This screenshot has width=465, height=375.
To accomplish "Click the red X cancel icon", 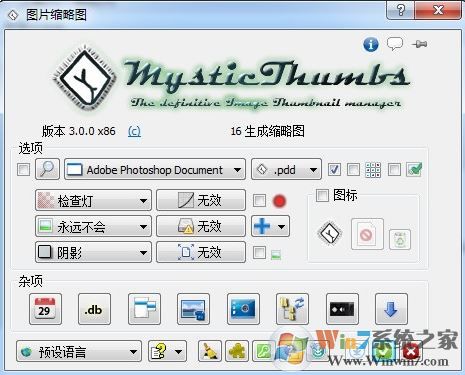I will [411, 352].
